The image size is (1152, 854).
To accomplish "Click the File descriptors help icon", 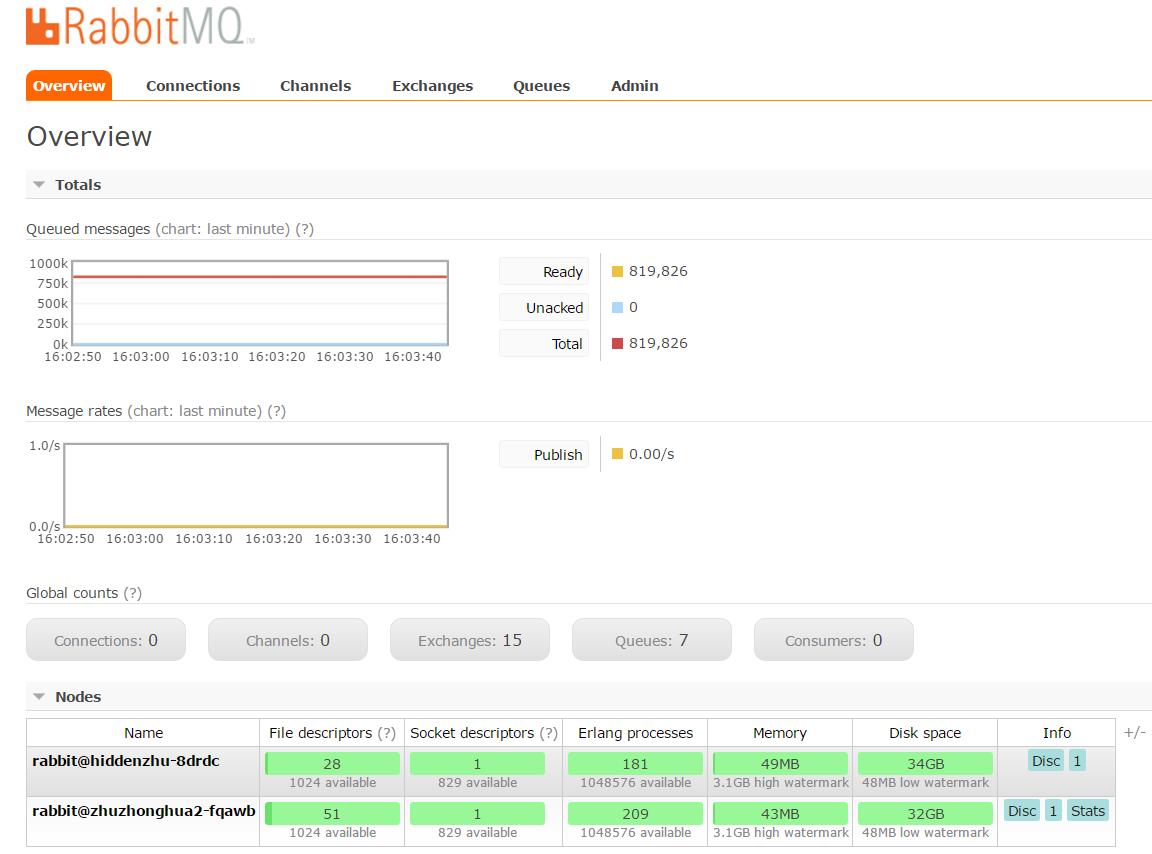I will click(x=388, y=733).
